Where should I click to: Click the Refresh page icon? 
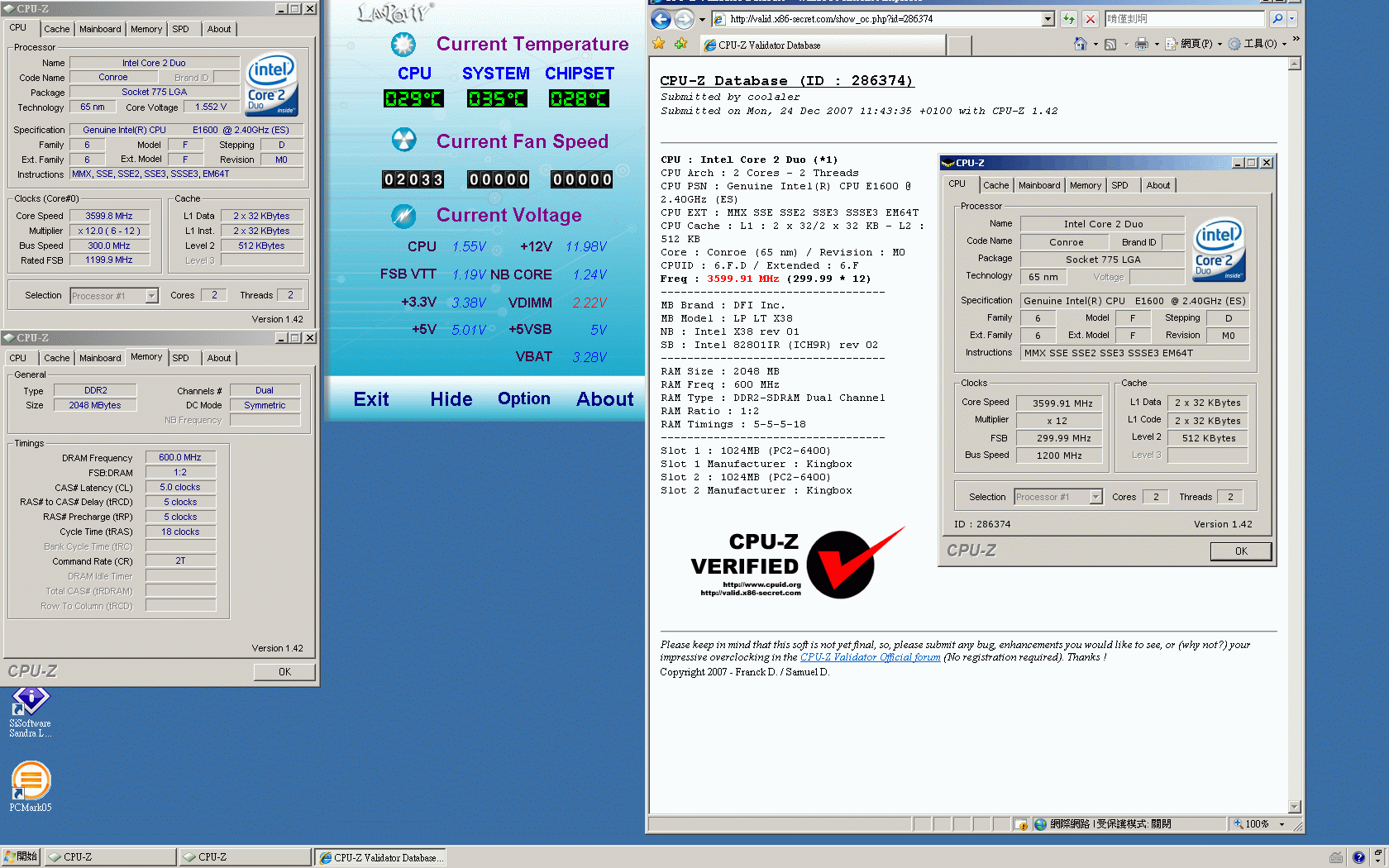(x=1069, y=19)
